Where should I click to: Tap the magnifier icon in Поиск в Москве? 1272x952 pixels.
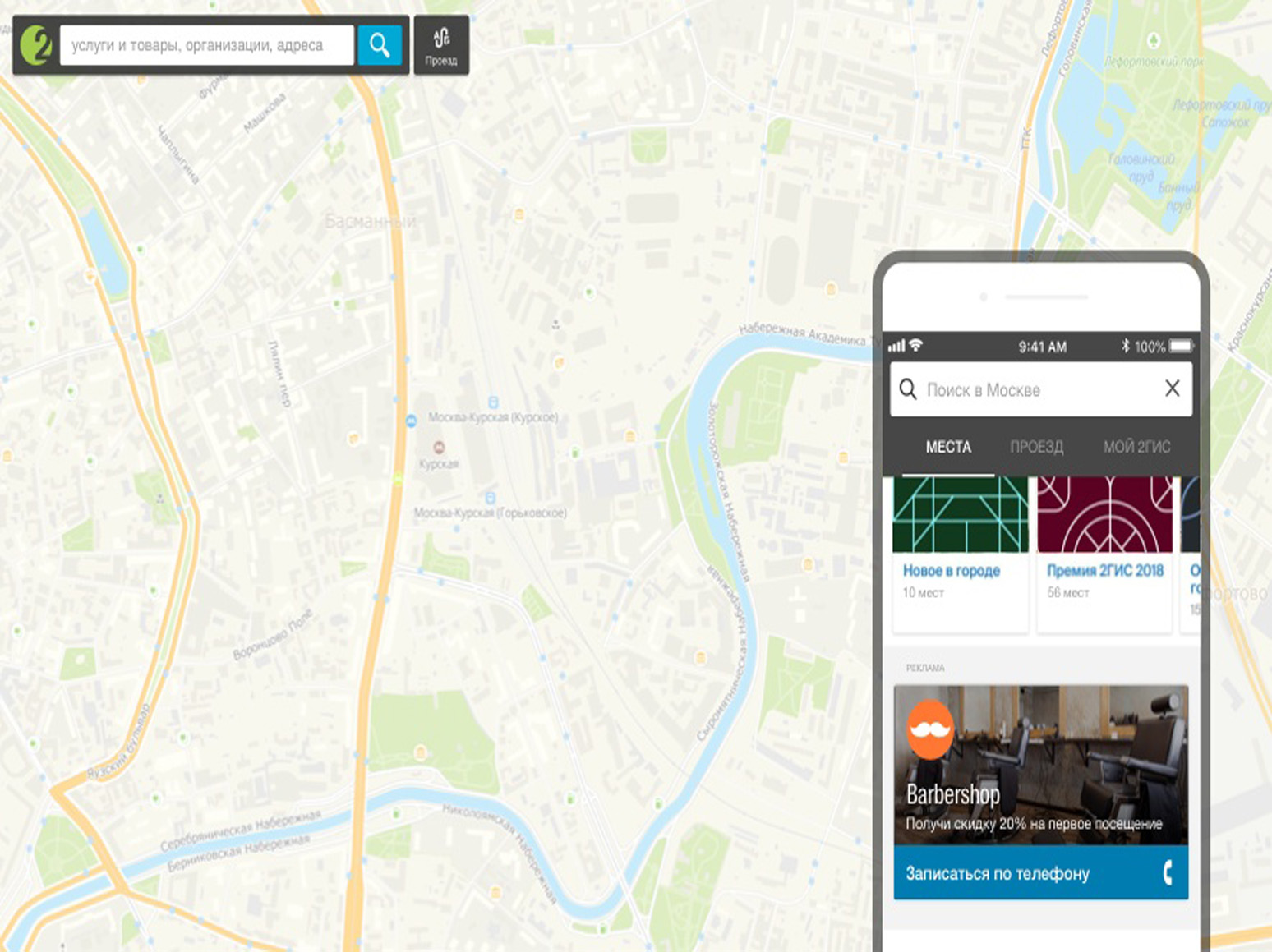[x=907, y=389]
